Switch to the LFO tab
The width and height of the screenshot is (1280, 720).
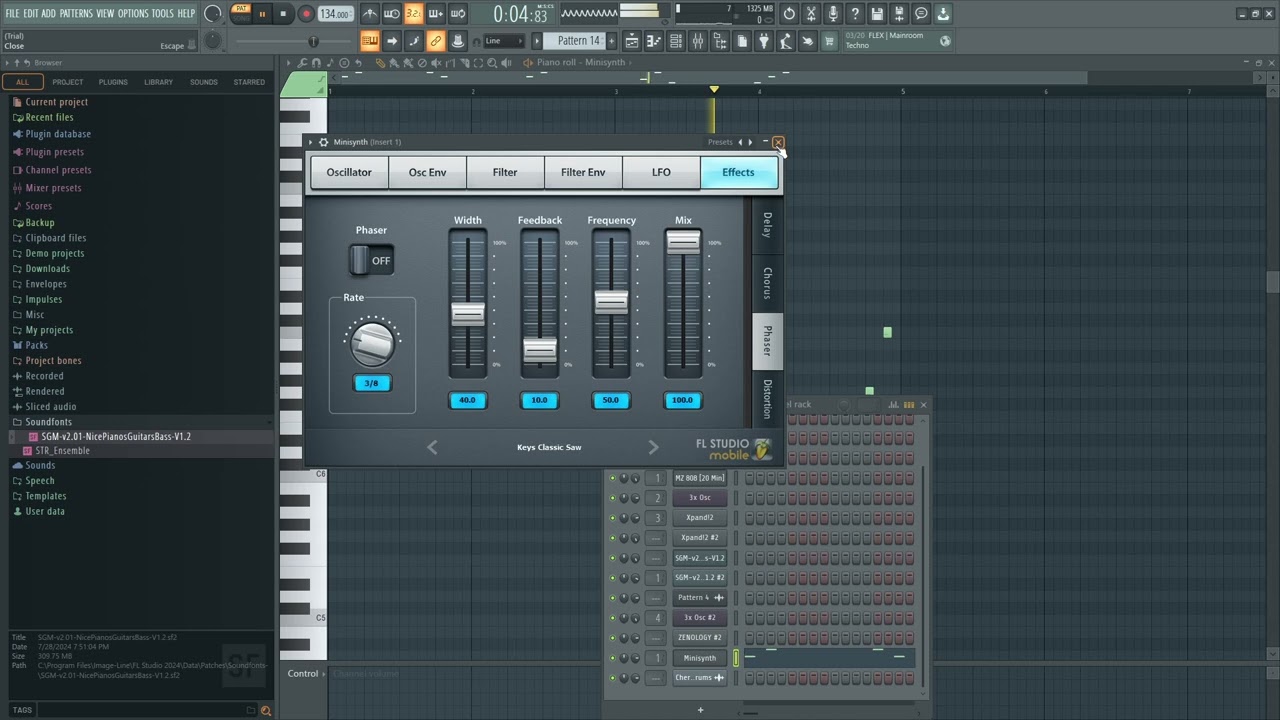click(661, 172)
